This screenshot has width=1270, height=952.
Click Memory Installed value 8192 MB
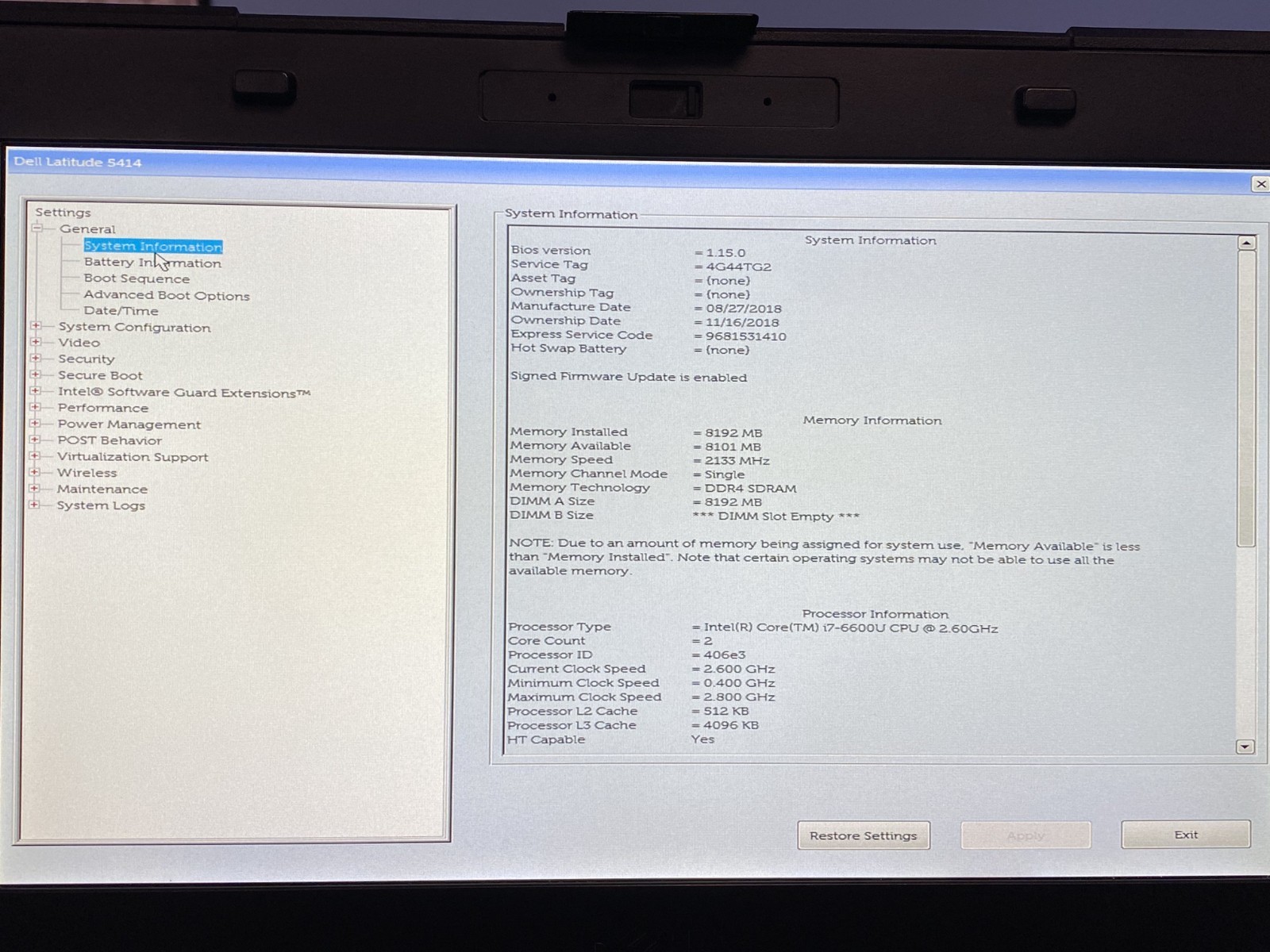(x=733, y=433)
